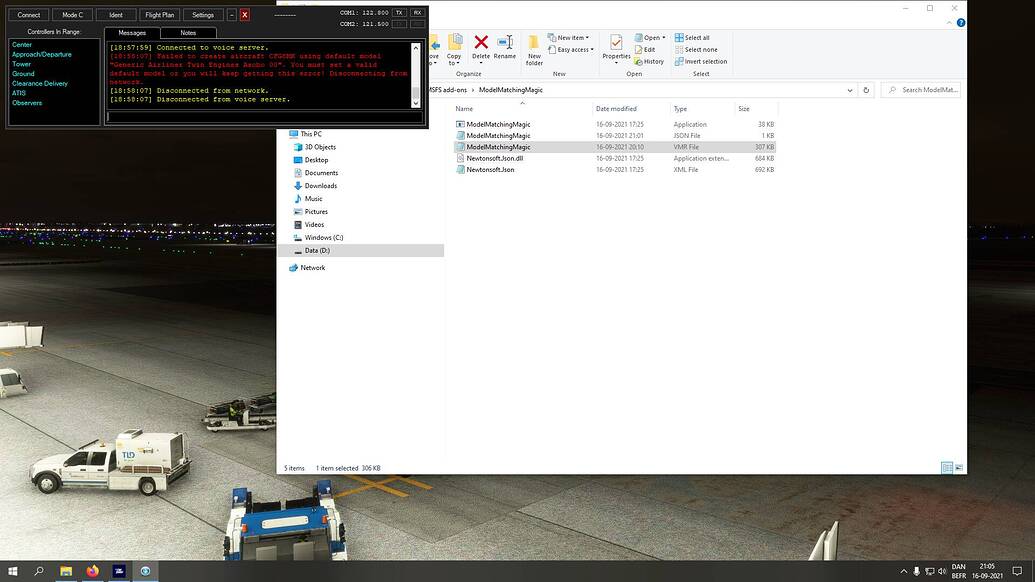Open the Easy access dropdown
The height and width of the screenshot is (582, 1035).
point(576,49)
